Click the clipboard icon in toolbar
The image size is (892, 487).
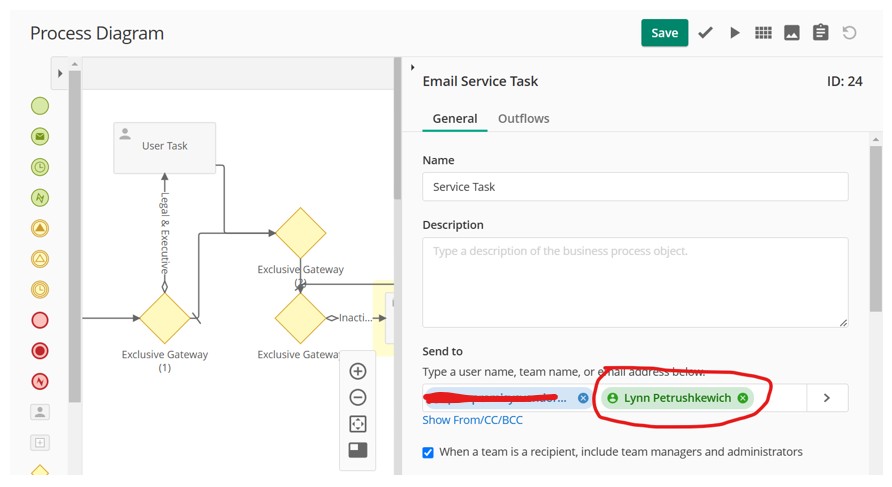click(821, 33)
